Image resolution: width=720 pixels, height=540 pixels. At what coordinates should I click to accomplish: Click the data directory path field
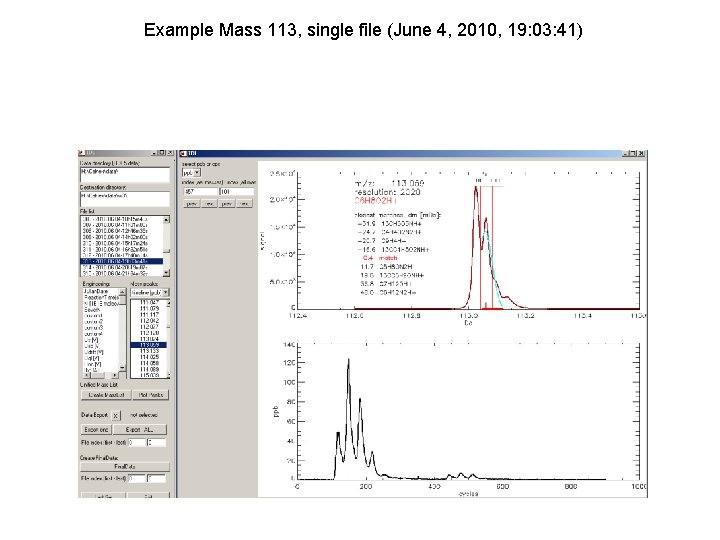pyautogui.click(x=125, y=174)
